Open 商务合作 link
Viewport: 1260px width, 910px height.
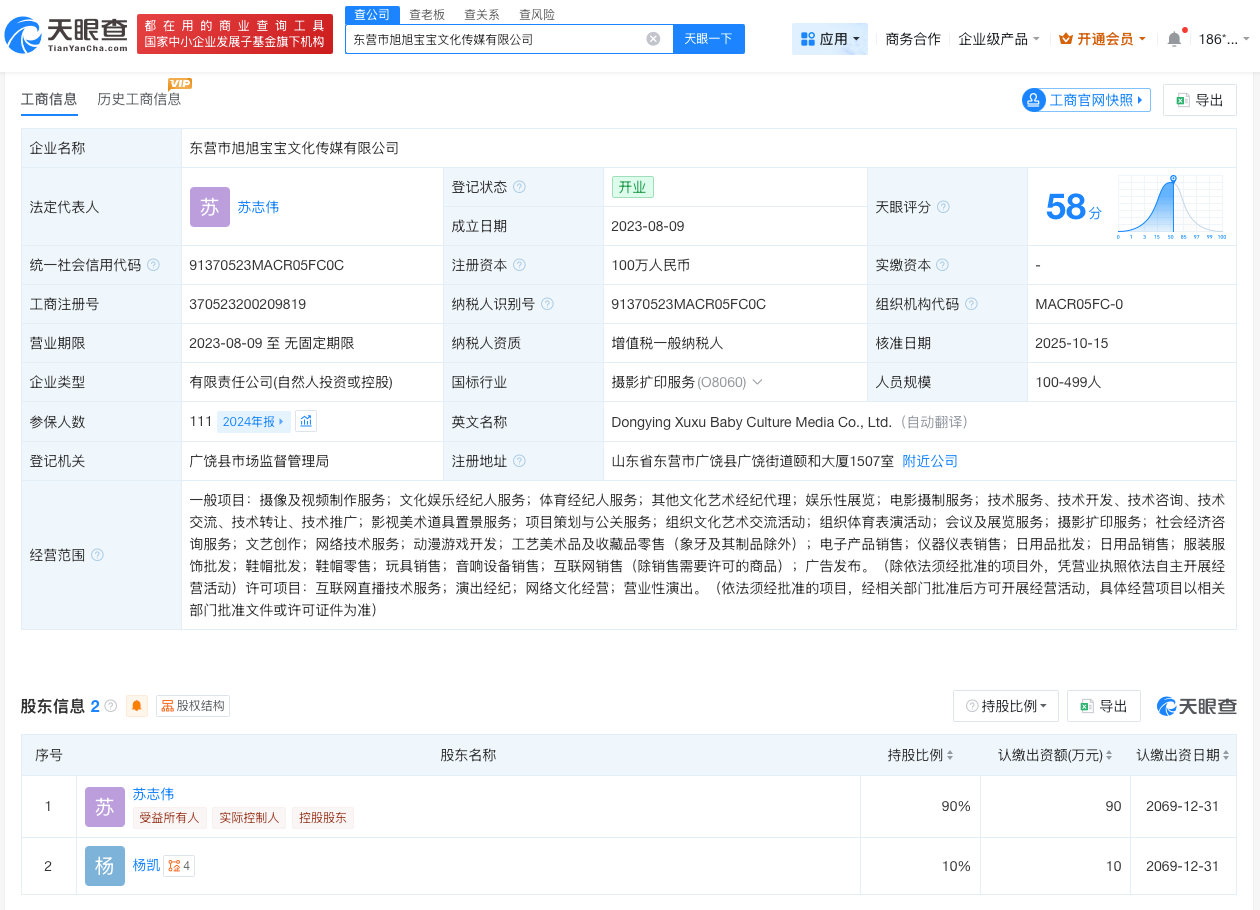pos(913,39)
